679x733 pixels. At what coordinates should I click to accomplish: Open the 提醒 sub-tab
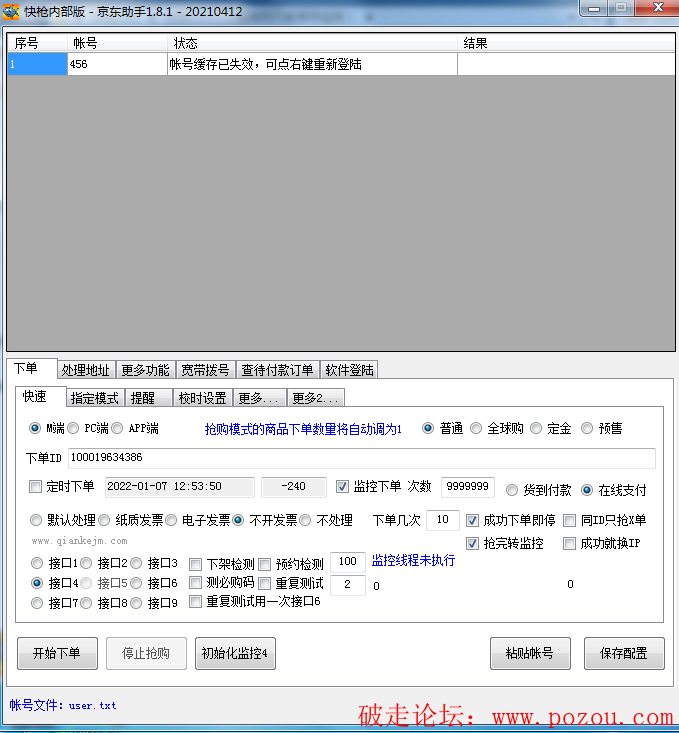(x=149, y=398)
